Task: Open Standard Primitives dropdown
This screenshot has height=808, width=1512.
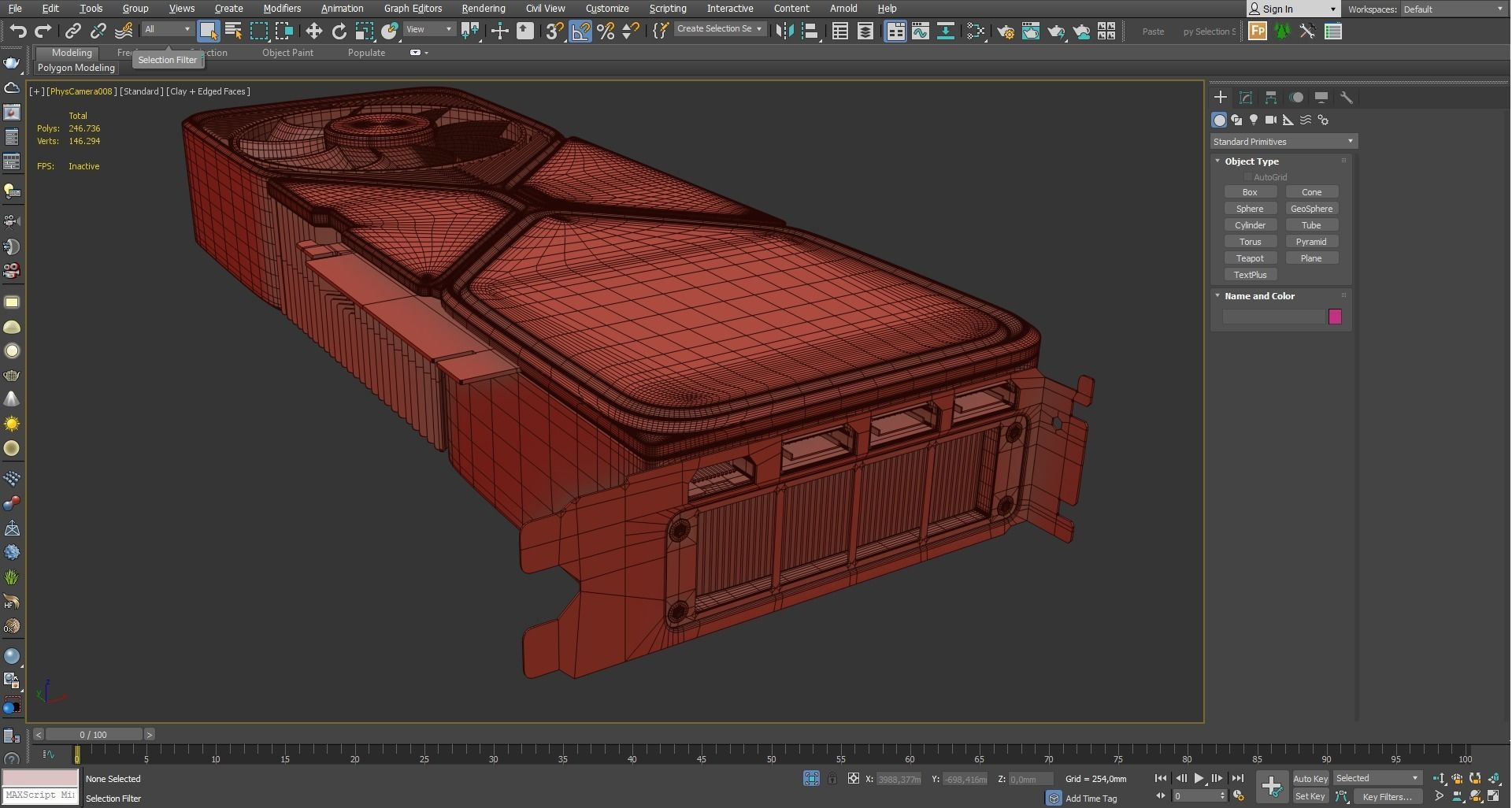Action: point(1284,142)
